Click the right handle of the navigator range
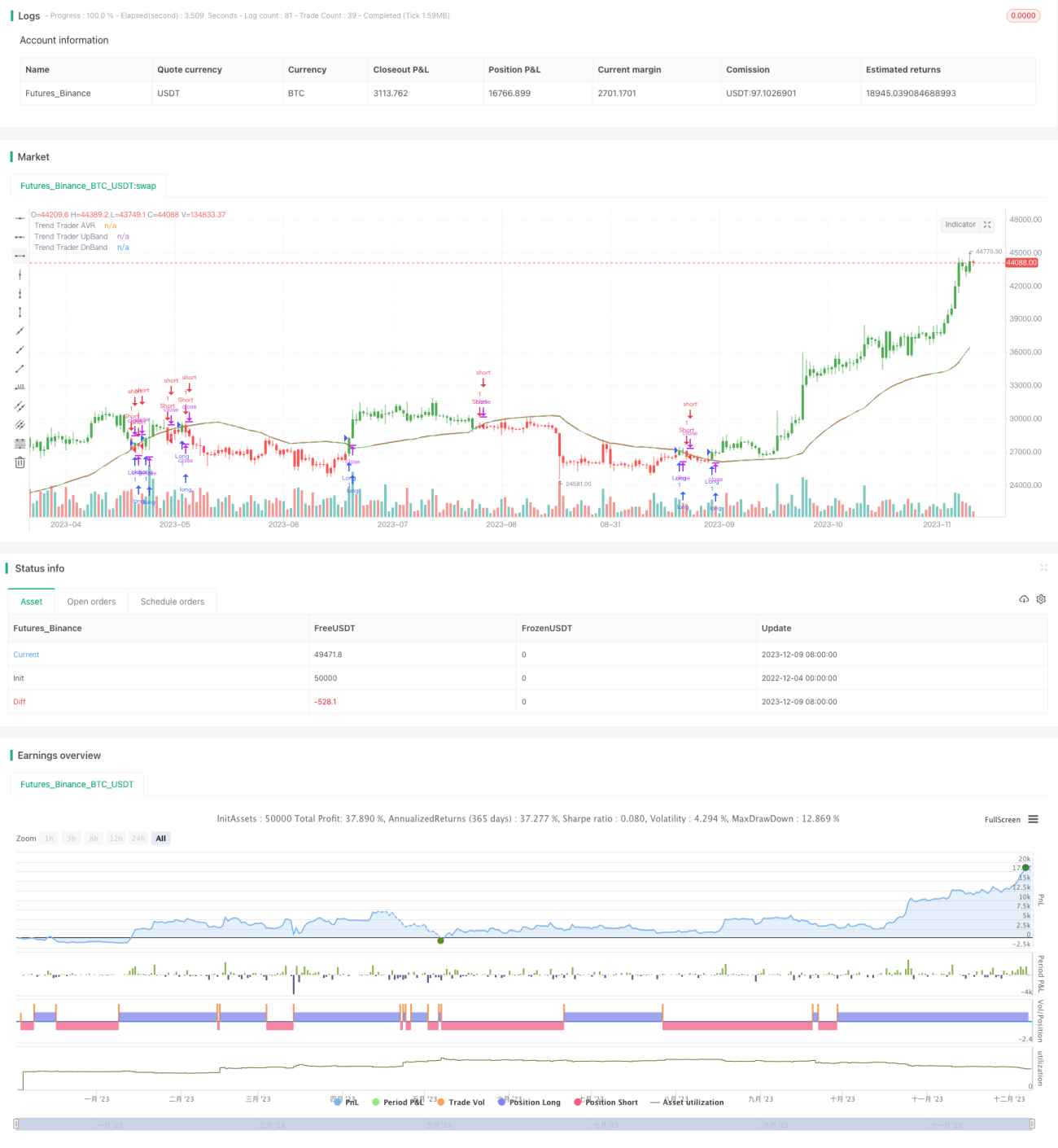 pos(1032,1124)
